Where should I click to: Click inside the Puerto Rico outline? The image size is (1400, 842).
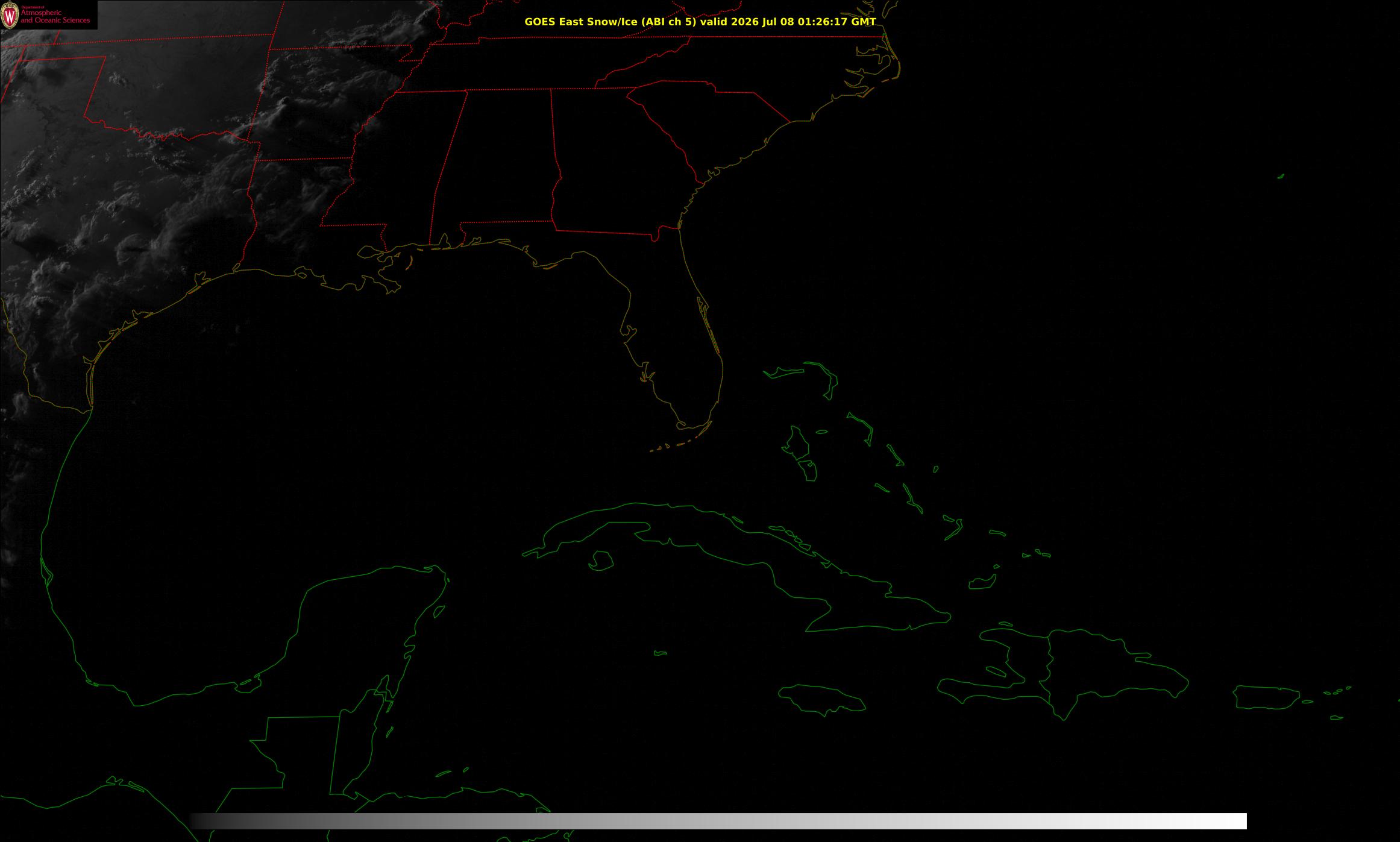click(x=1266, y=697)
